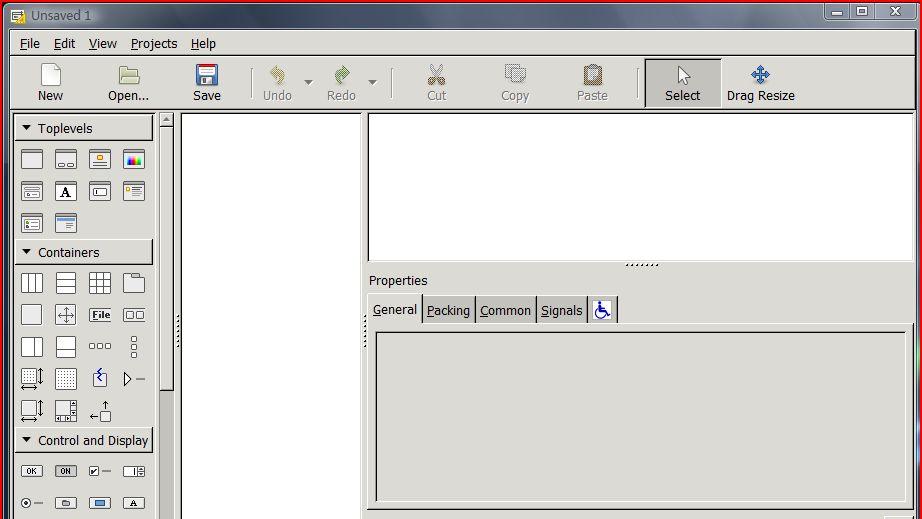
Task: Open the Redo history dropdown arrow
Action: click(372, 83)
